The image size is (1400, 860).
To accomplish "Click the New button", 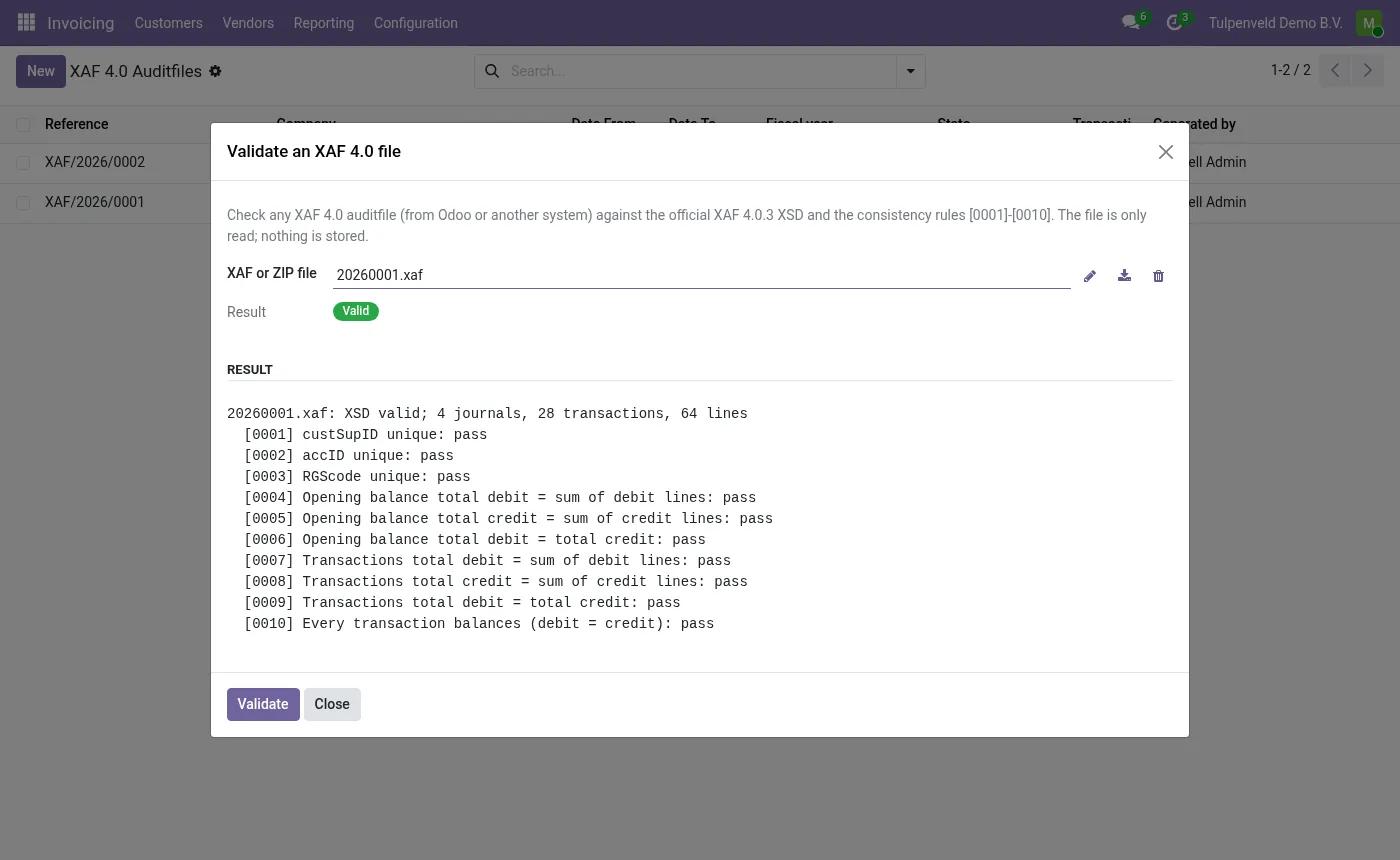I will 41,71.
